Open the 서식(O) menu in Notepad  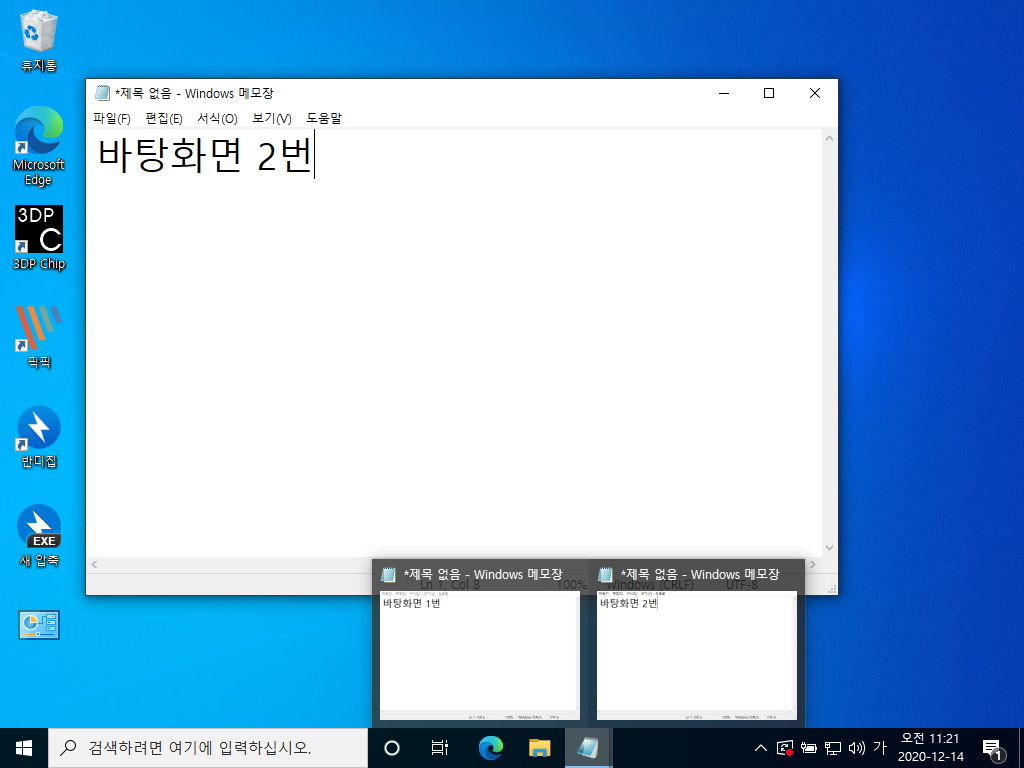coord(217,118)
